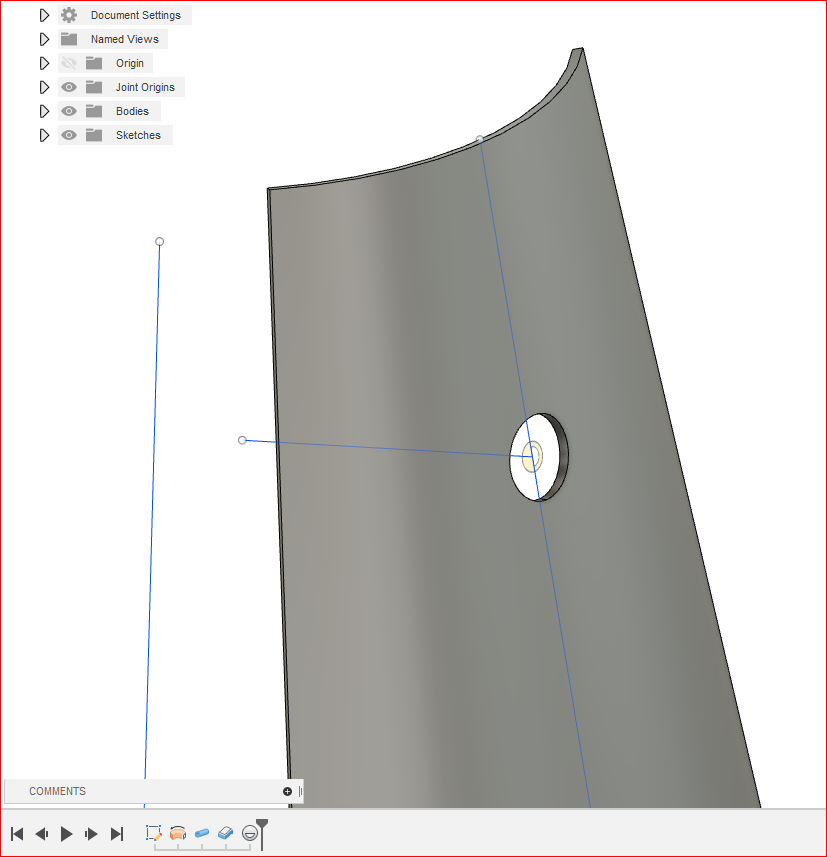Screen dimensions: 827x857
Task: Open the COMMENTS panel
Action: click(x=57, y=791)
